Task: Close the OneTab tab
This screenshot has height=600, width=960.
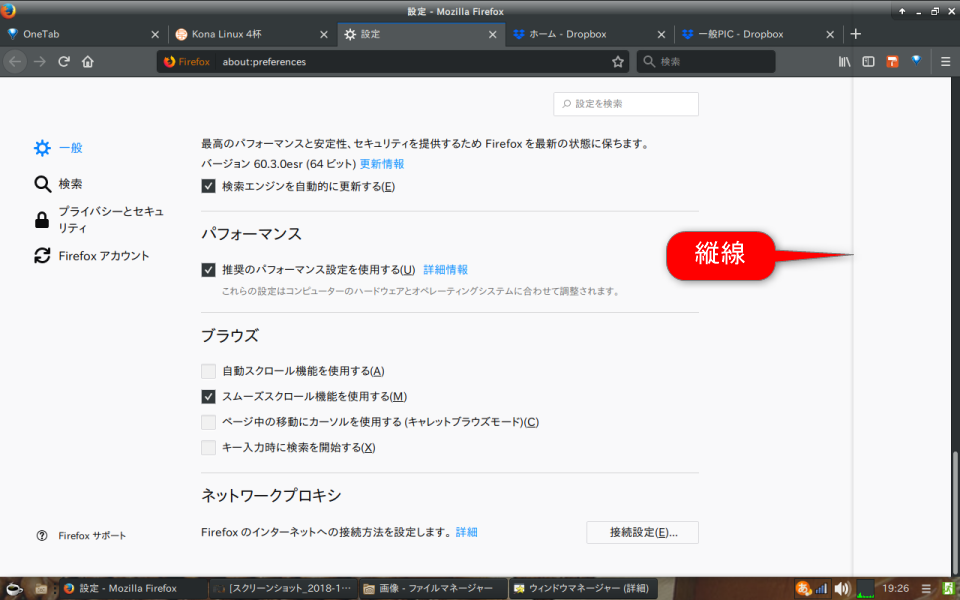Action: pyautogui.click(x=155, y=35)
